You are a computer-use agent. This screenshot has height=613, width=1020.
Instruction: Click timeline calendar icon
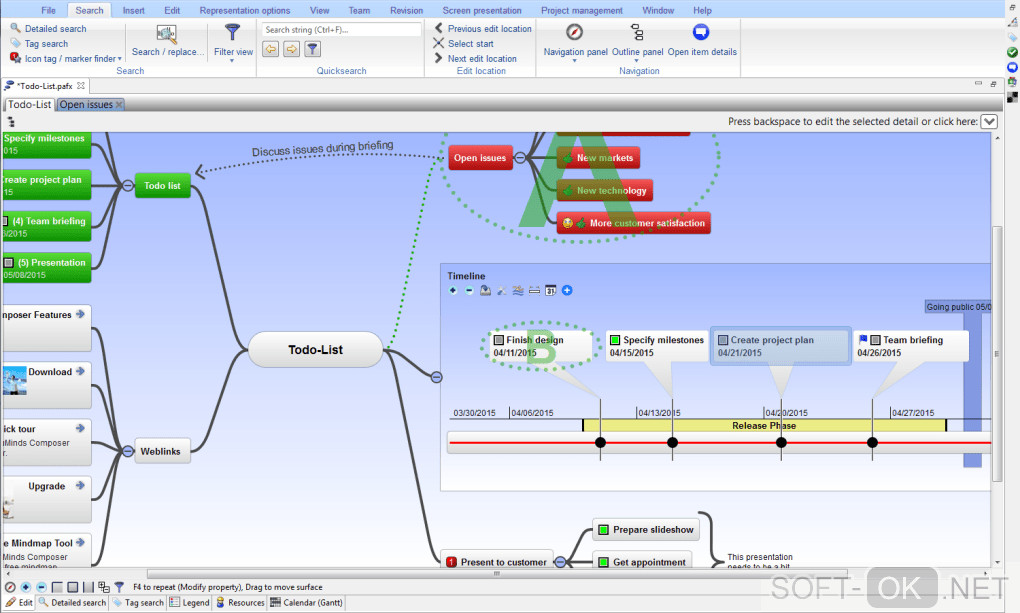(550, 290)
